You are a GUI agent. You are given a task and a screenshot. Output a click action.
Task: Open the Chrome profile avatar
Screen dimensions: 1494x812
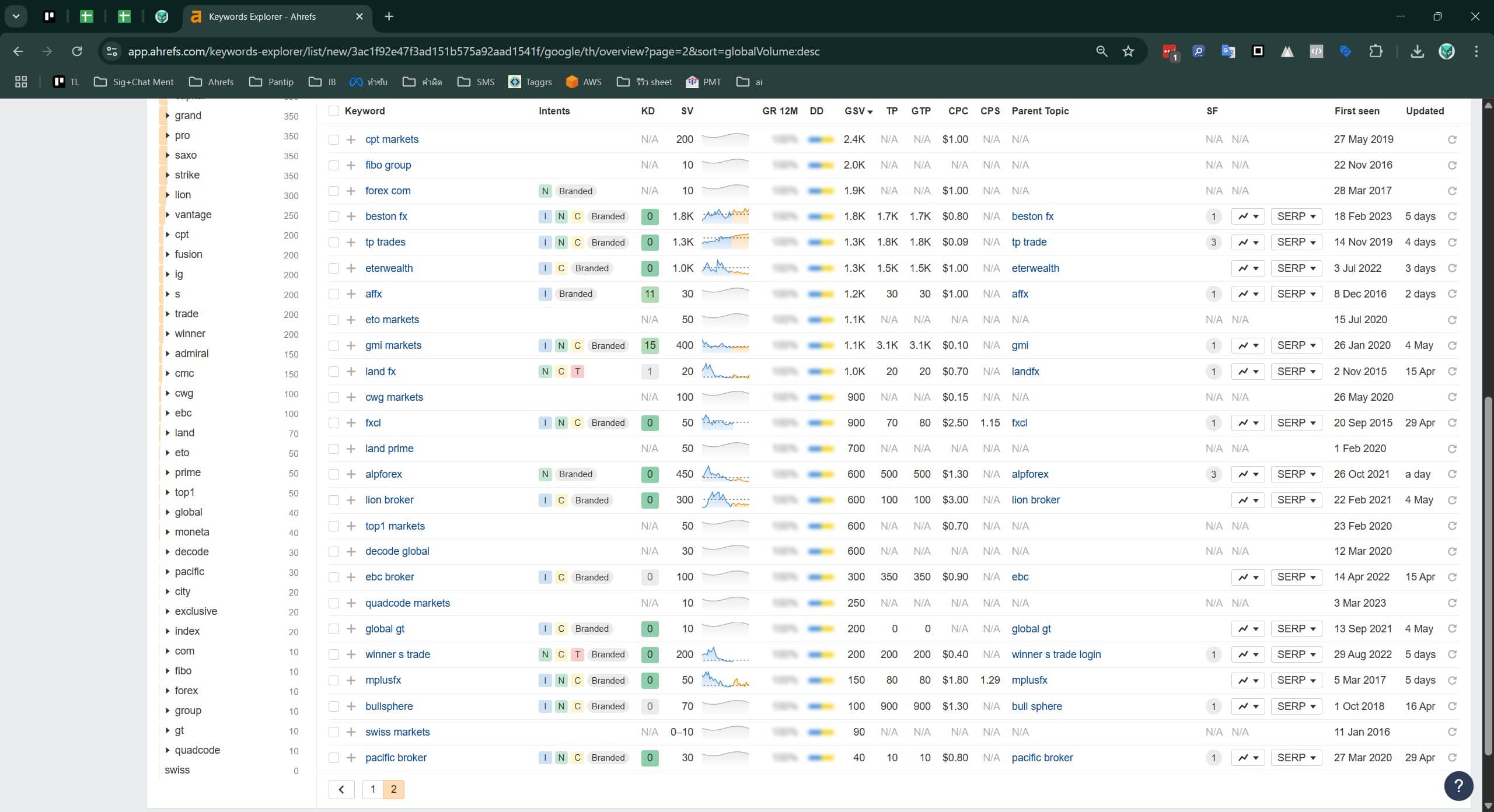pyautogui.click(x=1446, y=51)
